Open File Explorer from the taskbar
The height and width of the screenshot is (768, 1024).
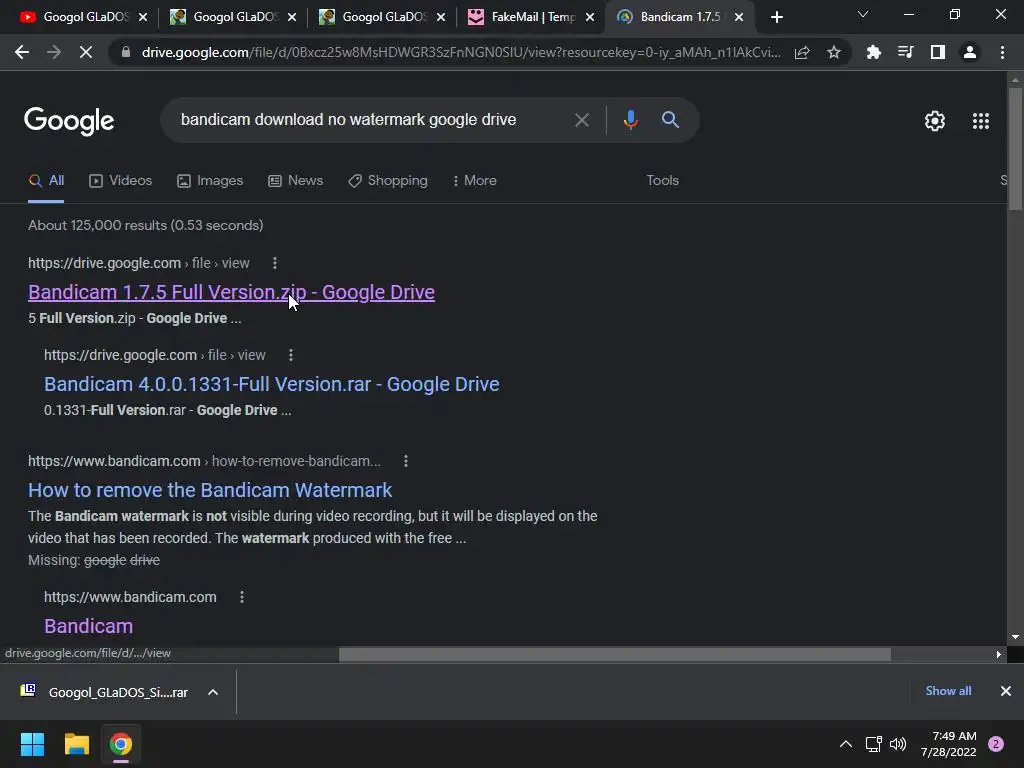76,744
